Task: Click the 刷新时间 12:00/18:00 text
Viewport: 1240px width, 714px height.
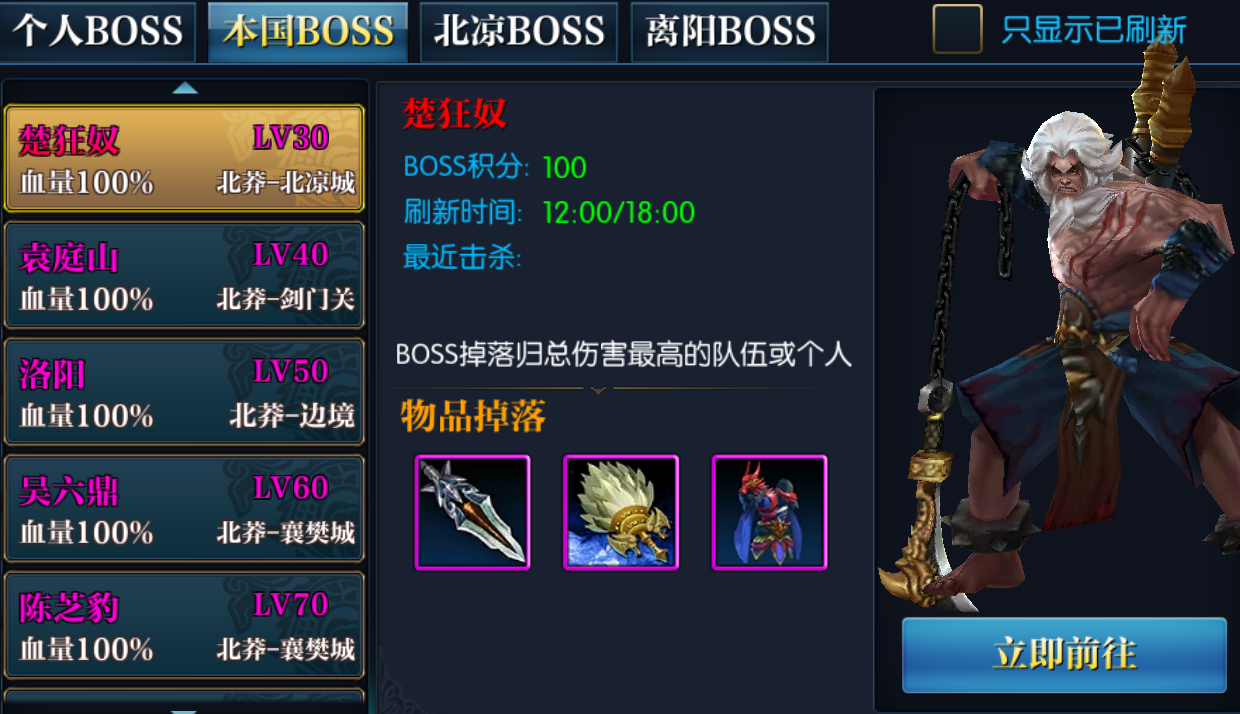Action: click(x=549, y=212)
